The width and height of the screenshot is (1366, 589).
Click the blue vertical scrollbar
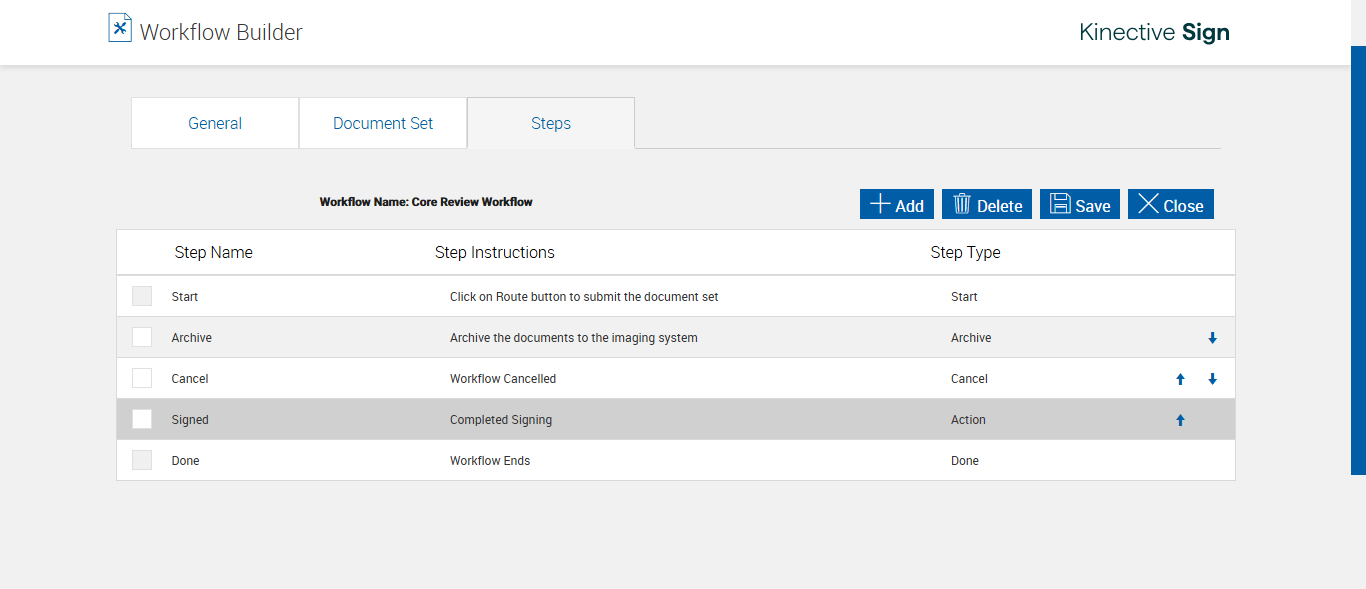[1358, 260]
